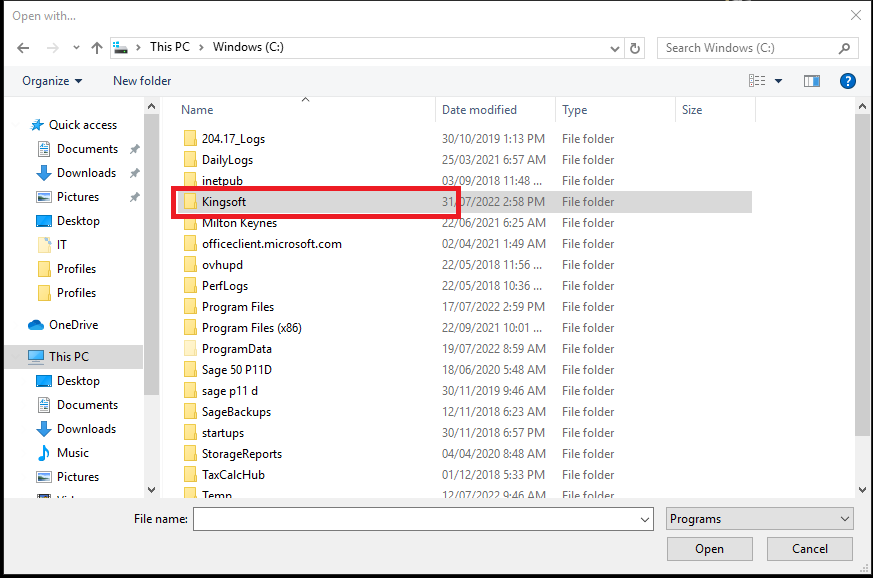Click the file list scroll down arrow
This screenshot has height=578, width=873.
point(862,490)
